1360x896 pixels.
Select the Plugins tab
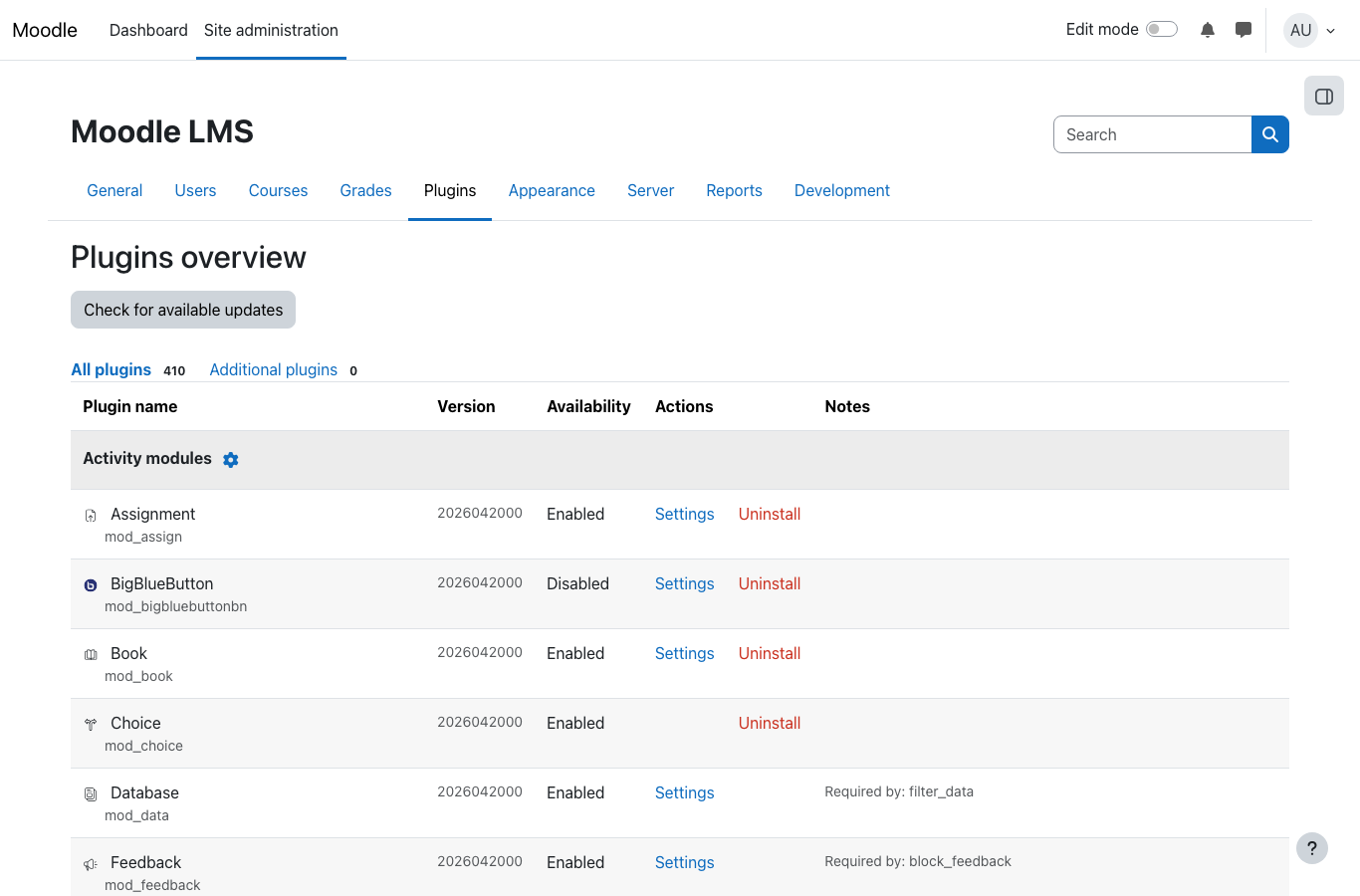[450, 190]
